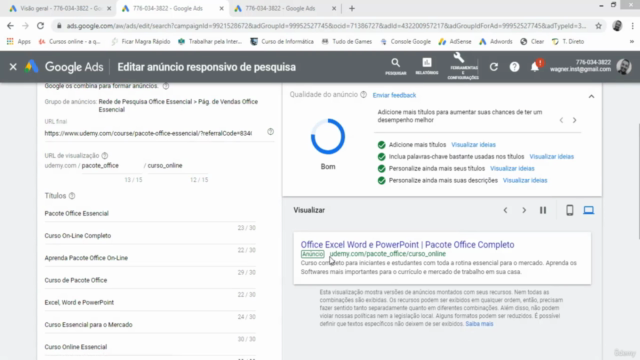Edit title Aprenda Pacote Office On-Line
The width and height of the screenshot is (640, 360).
(x=150, y=258)
